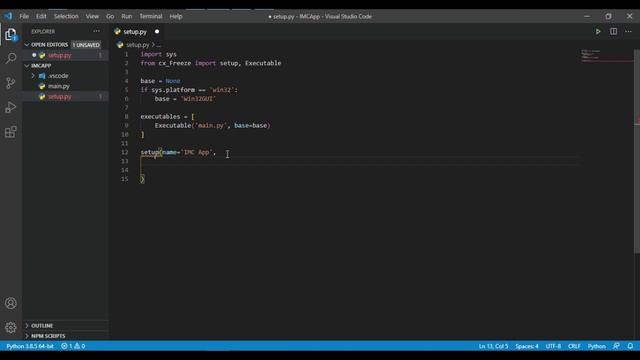Click the .vscode folder icon
640x360 pixels.
(x=42, y=76)
